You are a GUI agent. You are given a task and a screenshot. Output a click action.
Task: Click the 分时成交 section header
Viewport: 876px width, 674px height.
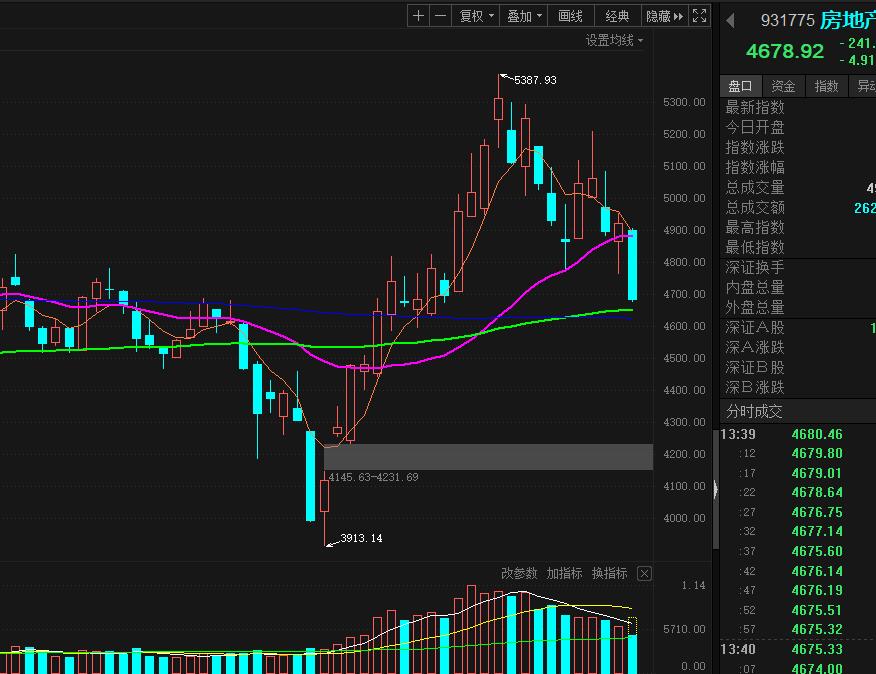tap(754, 412)
